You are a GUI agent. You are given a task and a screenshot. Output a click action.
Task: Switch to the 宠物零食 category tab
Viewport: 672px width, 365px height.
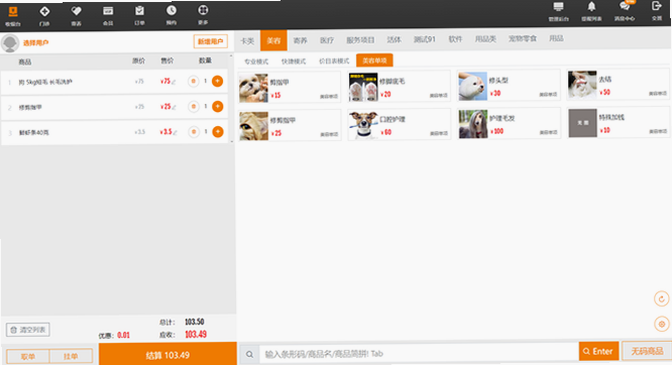pyautogui.click(x=522, y=39)
